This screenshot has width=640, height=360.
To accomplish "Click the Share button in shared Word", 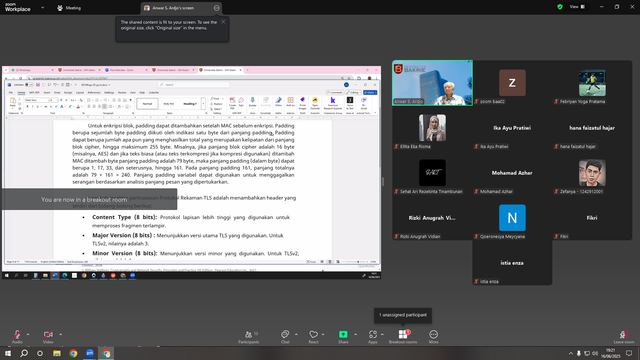I will (370, 93).
